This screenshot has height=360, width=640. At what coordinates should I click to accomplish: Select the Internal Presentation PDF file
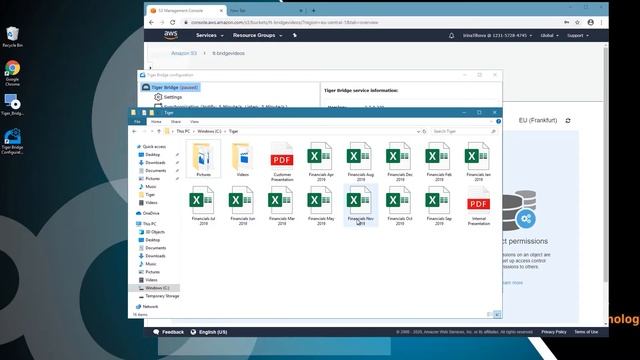[x=478, y=205]
